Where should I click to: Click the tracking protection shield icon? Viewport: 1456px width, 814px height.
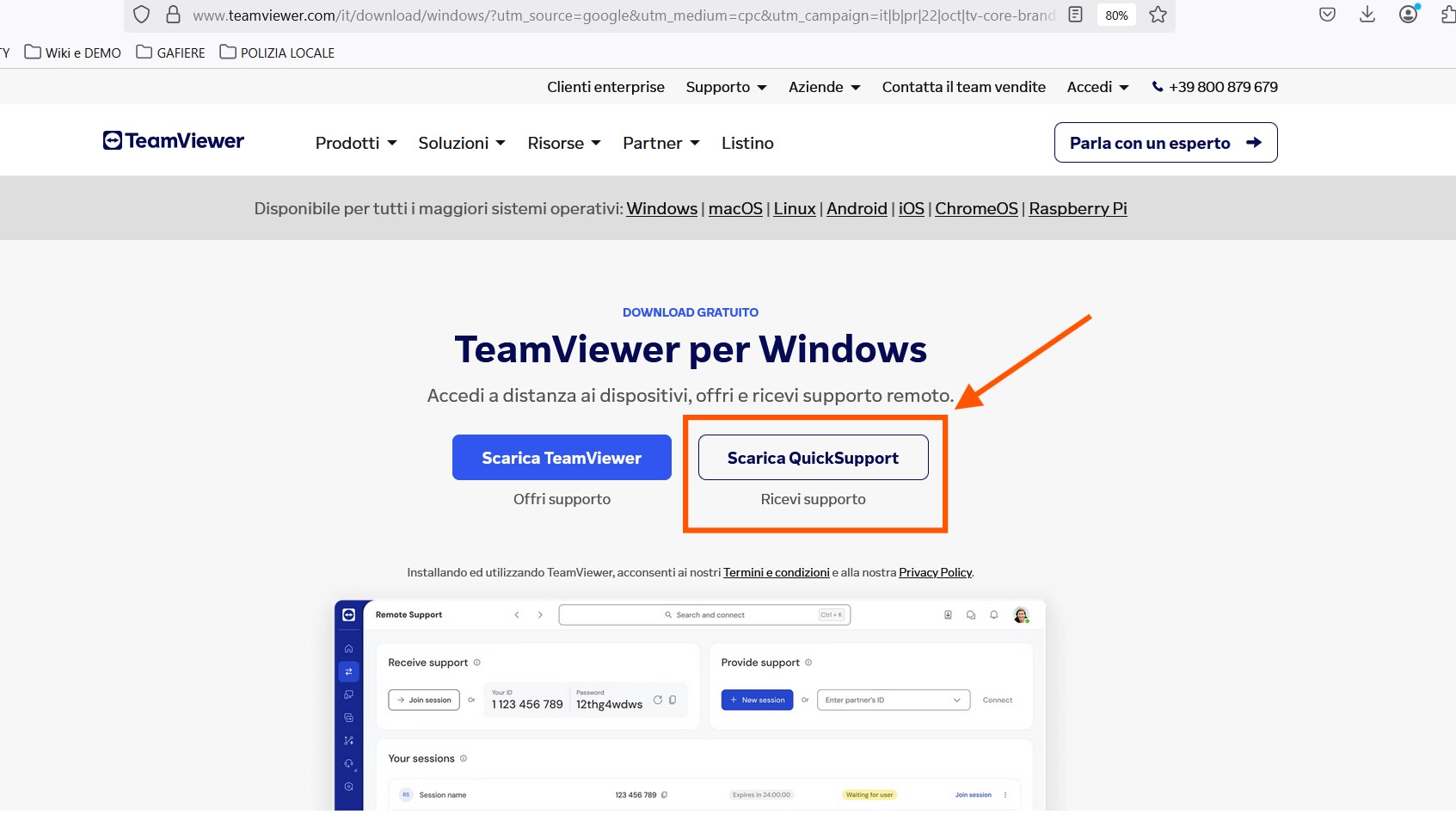coord(142,15)
